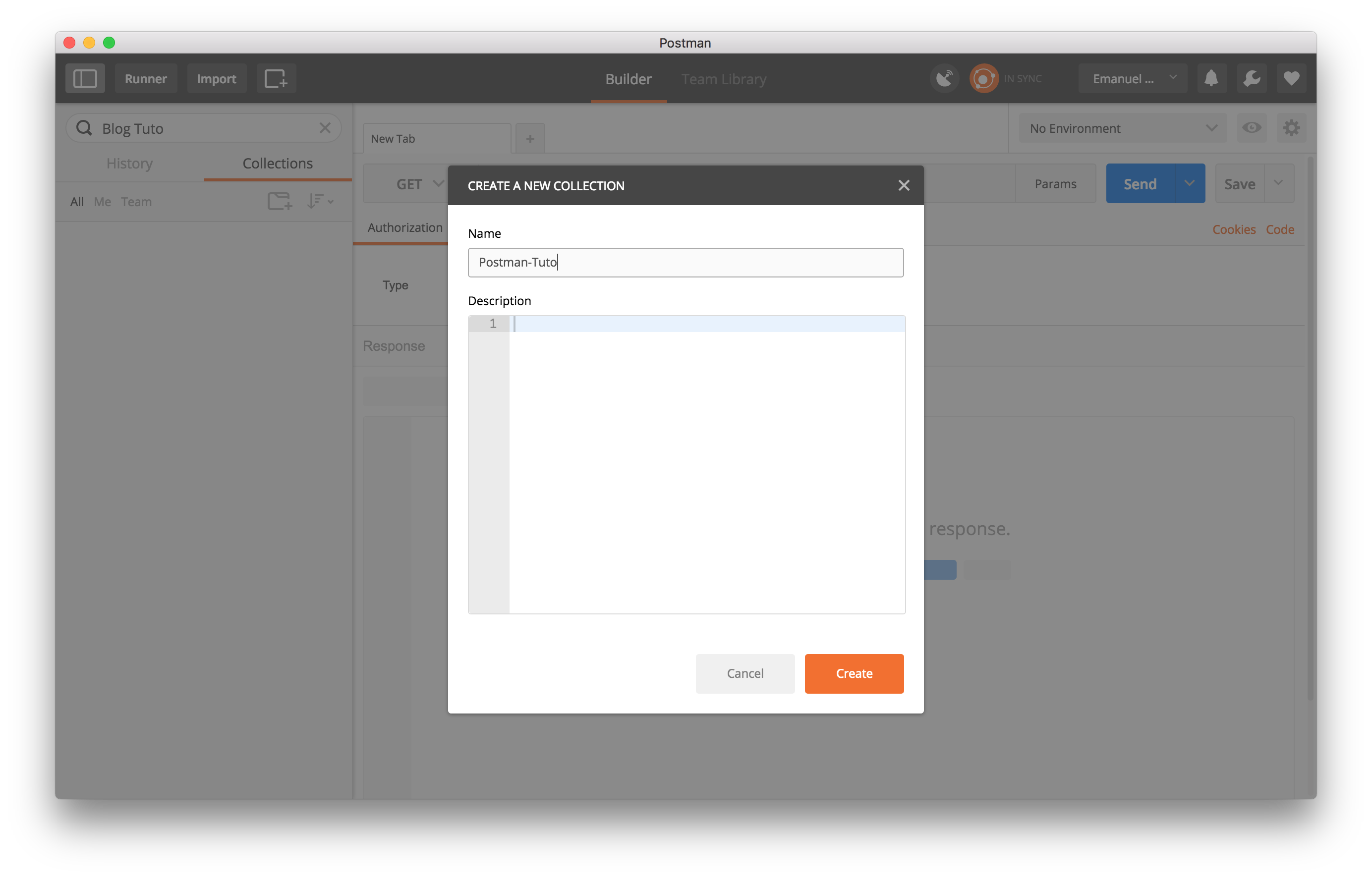Click the new collection folder icon
Viewport: 1372px width, 878px height.
(280, 201)
